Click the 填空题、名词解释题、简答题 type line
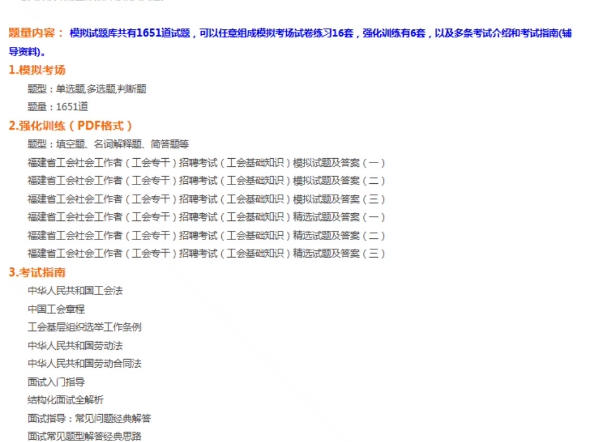 108,144
